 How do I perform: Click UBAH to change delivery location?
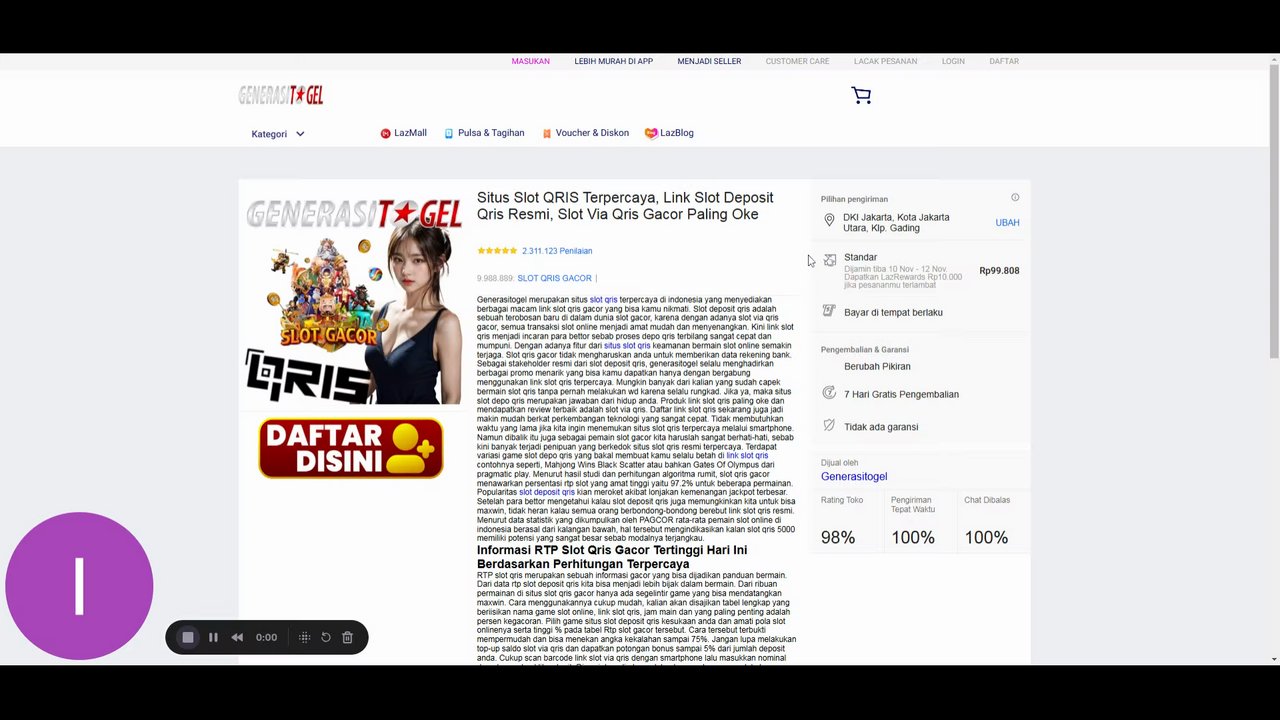tap(1007, 222)
